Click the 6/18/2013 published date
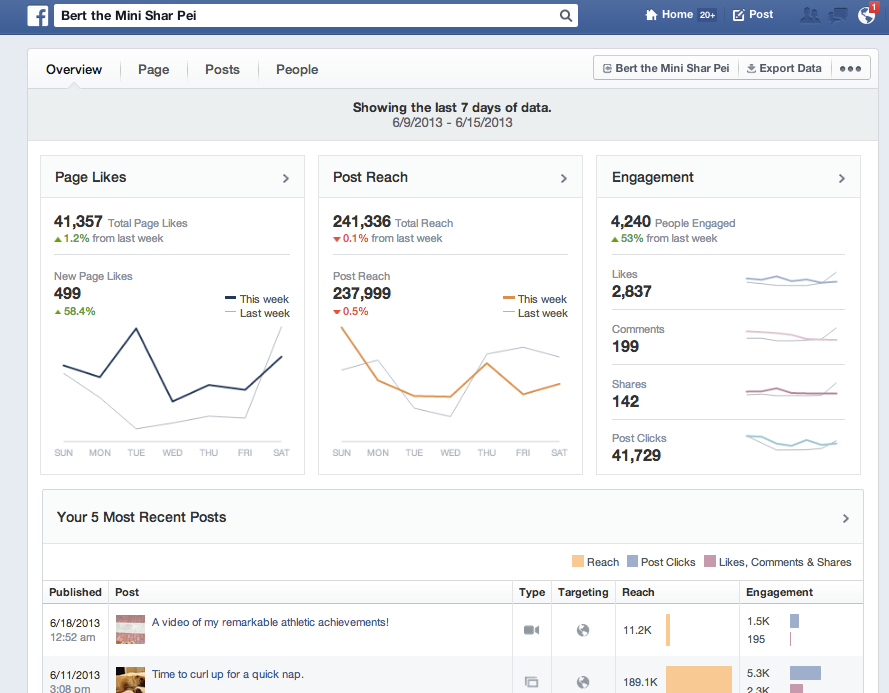 [x=75, y=623]
